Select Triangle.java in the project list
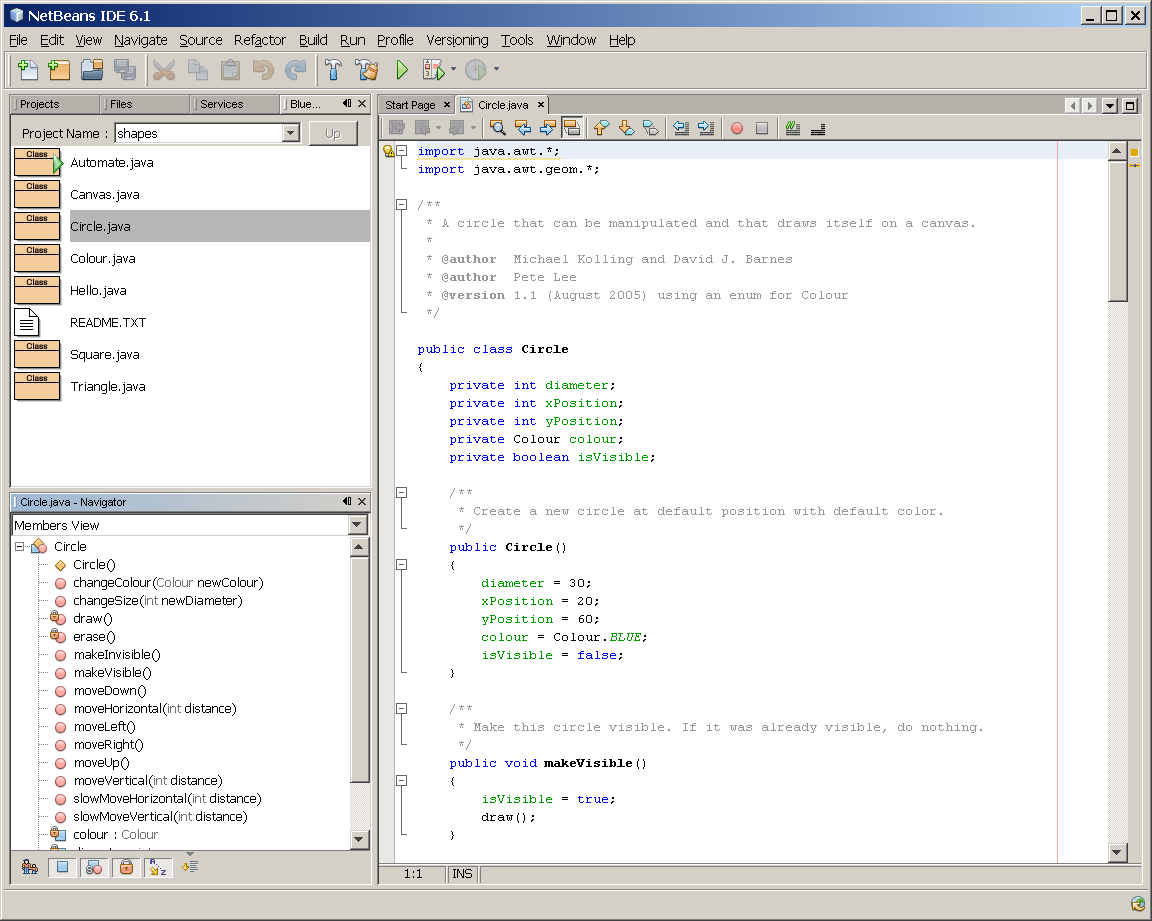The image size is (1152, 921). (x=107, y=387)
